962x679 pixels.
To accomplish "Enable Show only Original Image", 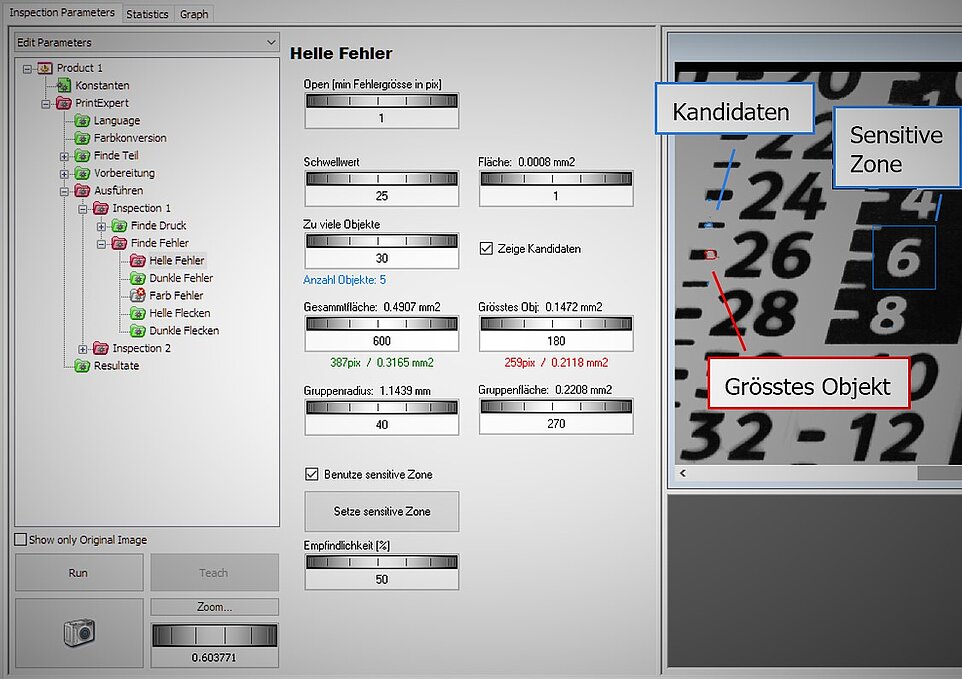I will point(21,540).
